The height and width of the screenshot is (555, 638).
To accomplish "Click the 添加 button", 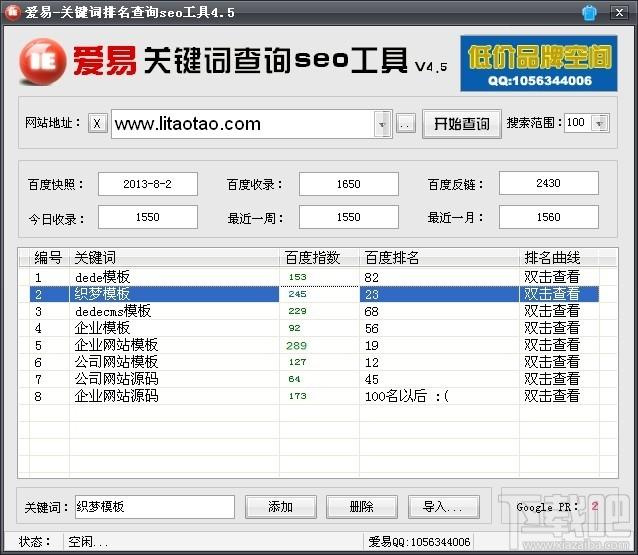I will coord(281,507).
